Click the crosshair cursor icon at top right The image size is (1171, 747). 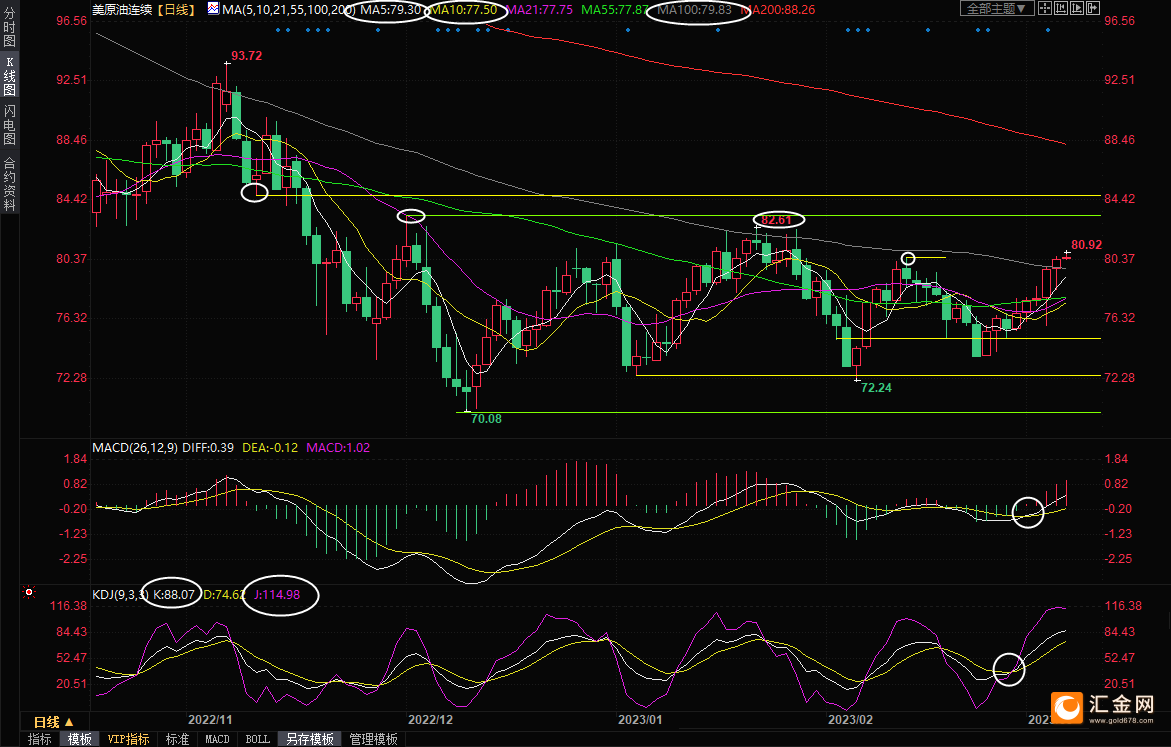tap(1045, 8)
